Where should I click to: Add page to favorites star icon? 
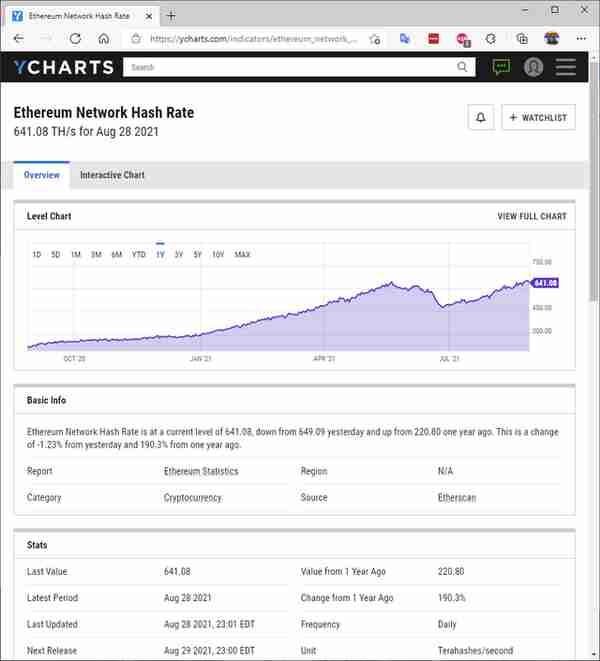point(375,39)
